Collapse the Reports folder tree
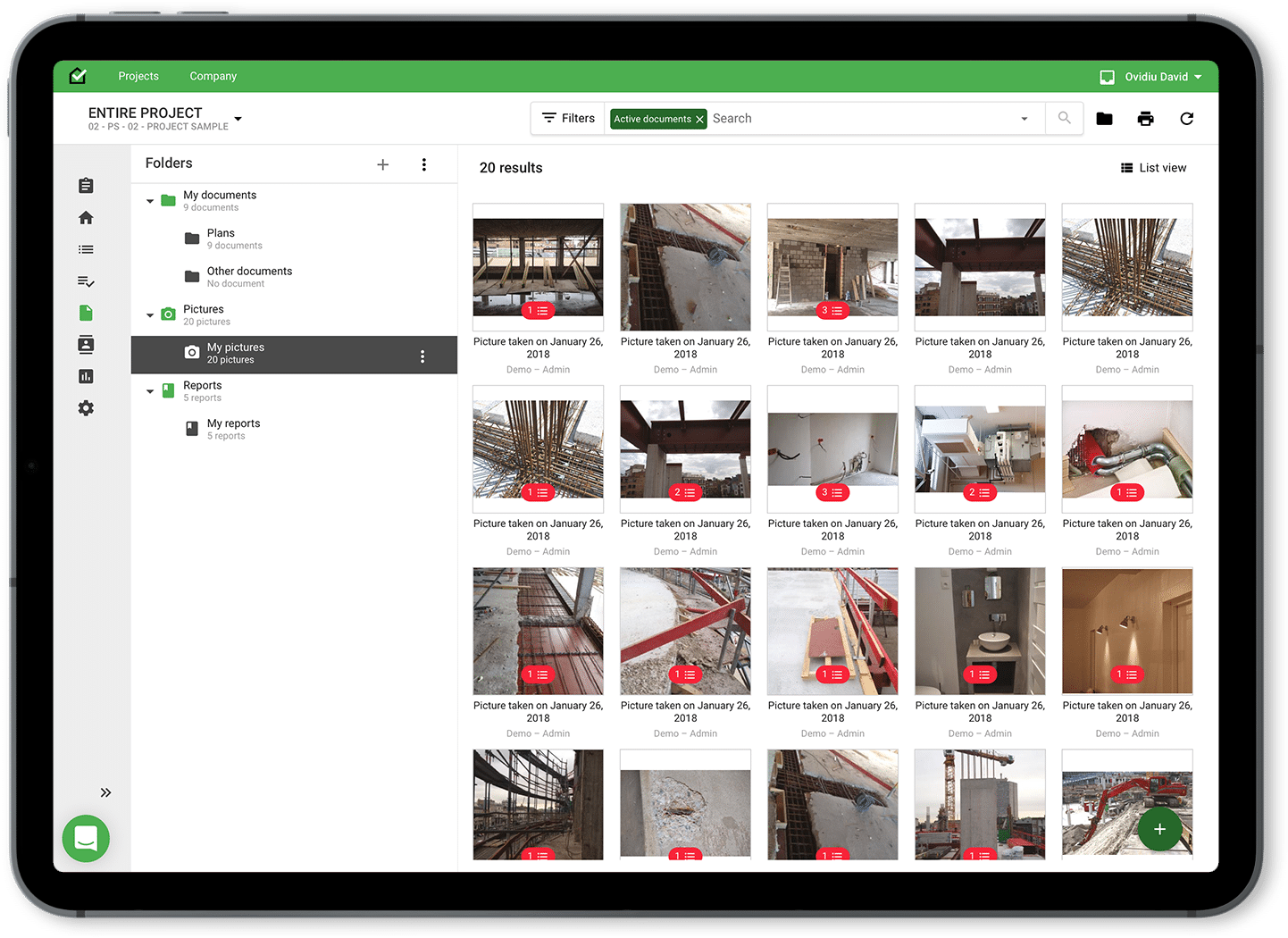 point(150,391)
